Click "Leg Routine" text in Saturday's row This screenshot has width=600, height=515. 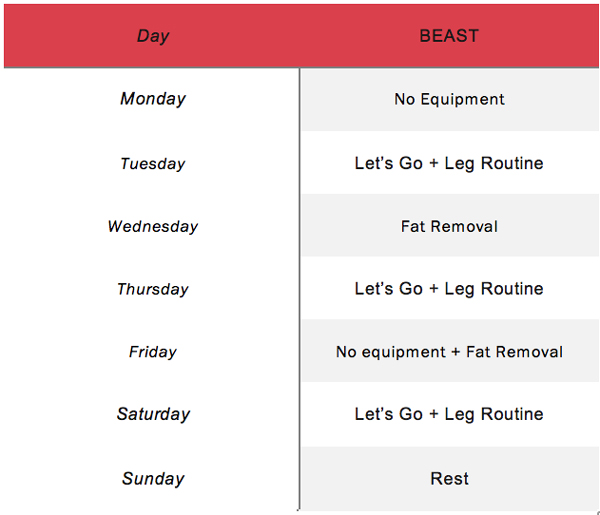click(x=494, y=414)
